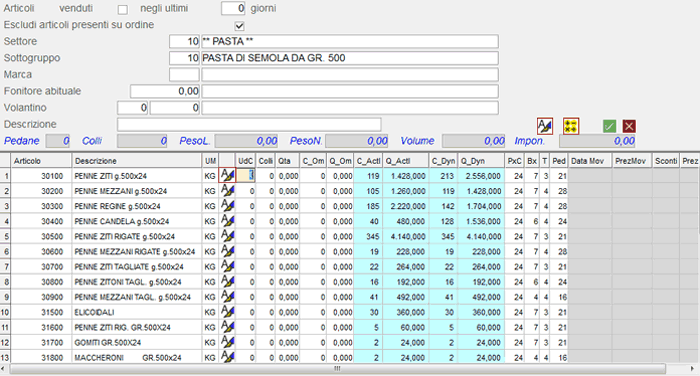
Task: Cancel with the red X icon
Action: point(629,126)
